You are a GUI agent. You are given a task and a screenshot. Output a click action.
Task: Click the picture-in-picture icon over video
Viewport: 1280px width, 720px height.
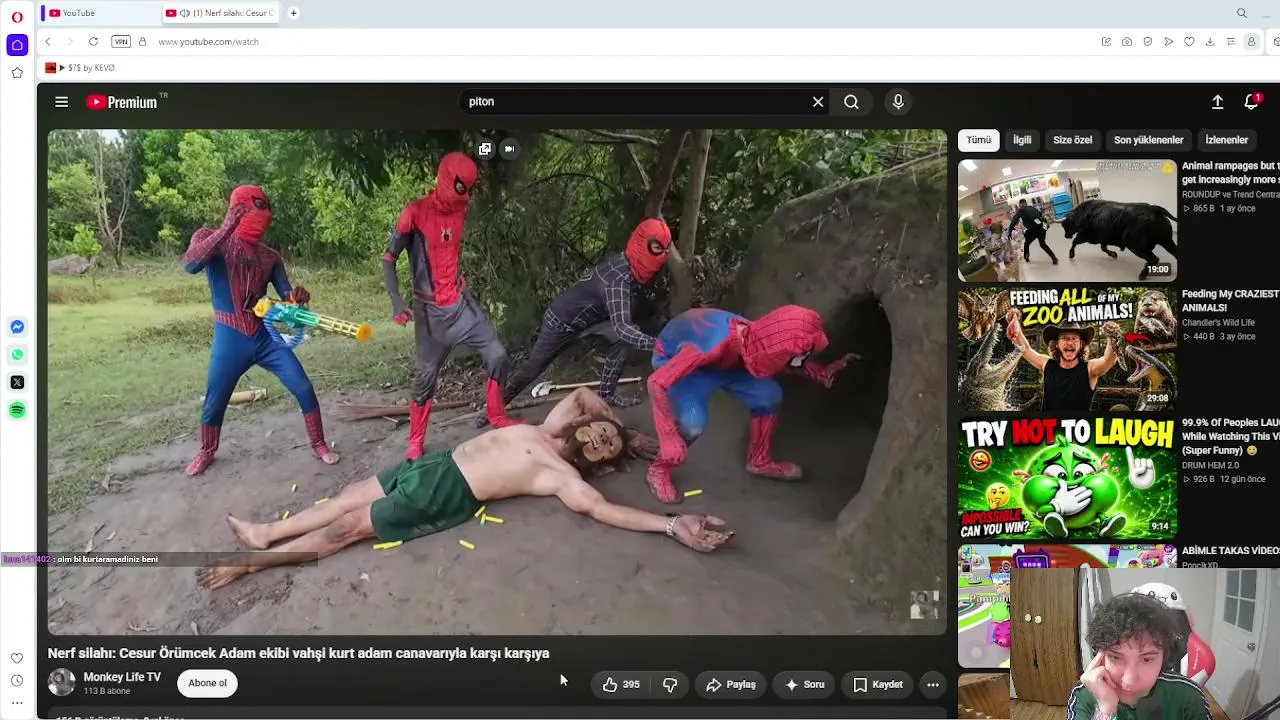click(485, 149)
